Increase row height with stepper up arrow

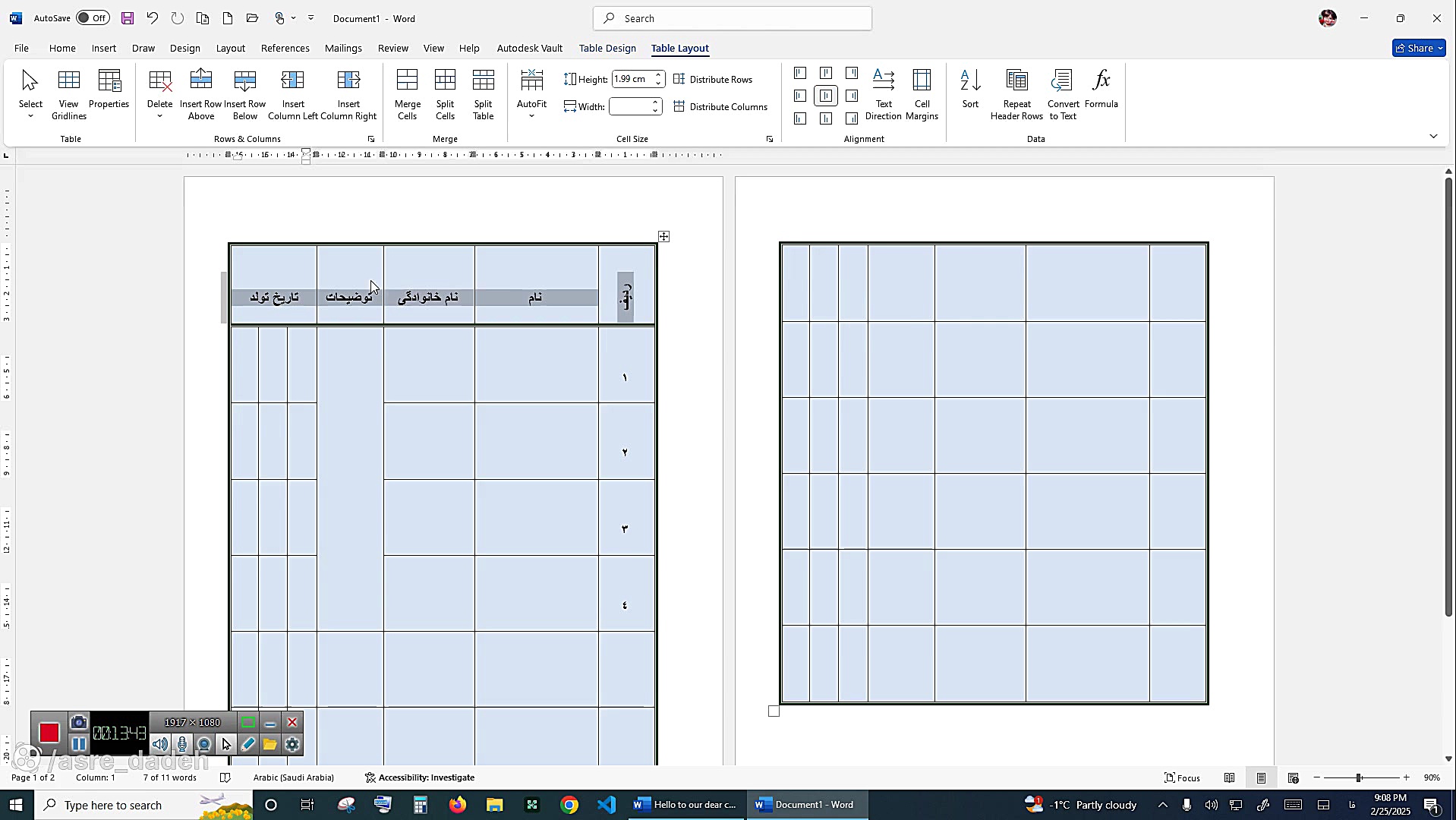pyautogui.click(x=659, y=75)
